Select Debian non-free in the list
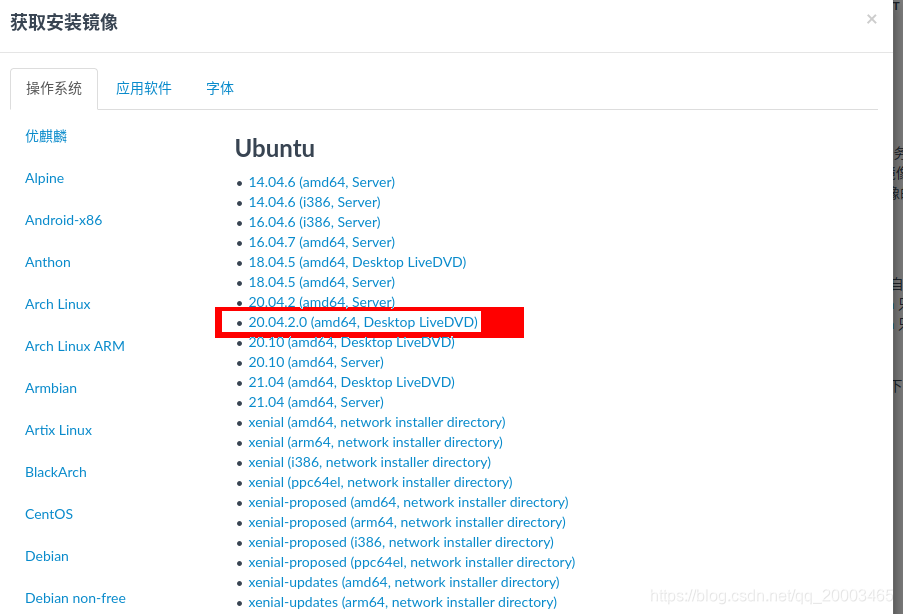This screenshot has height=614, width=903. click(x=75, y=598)
